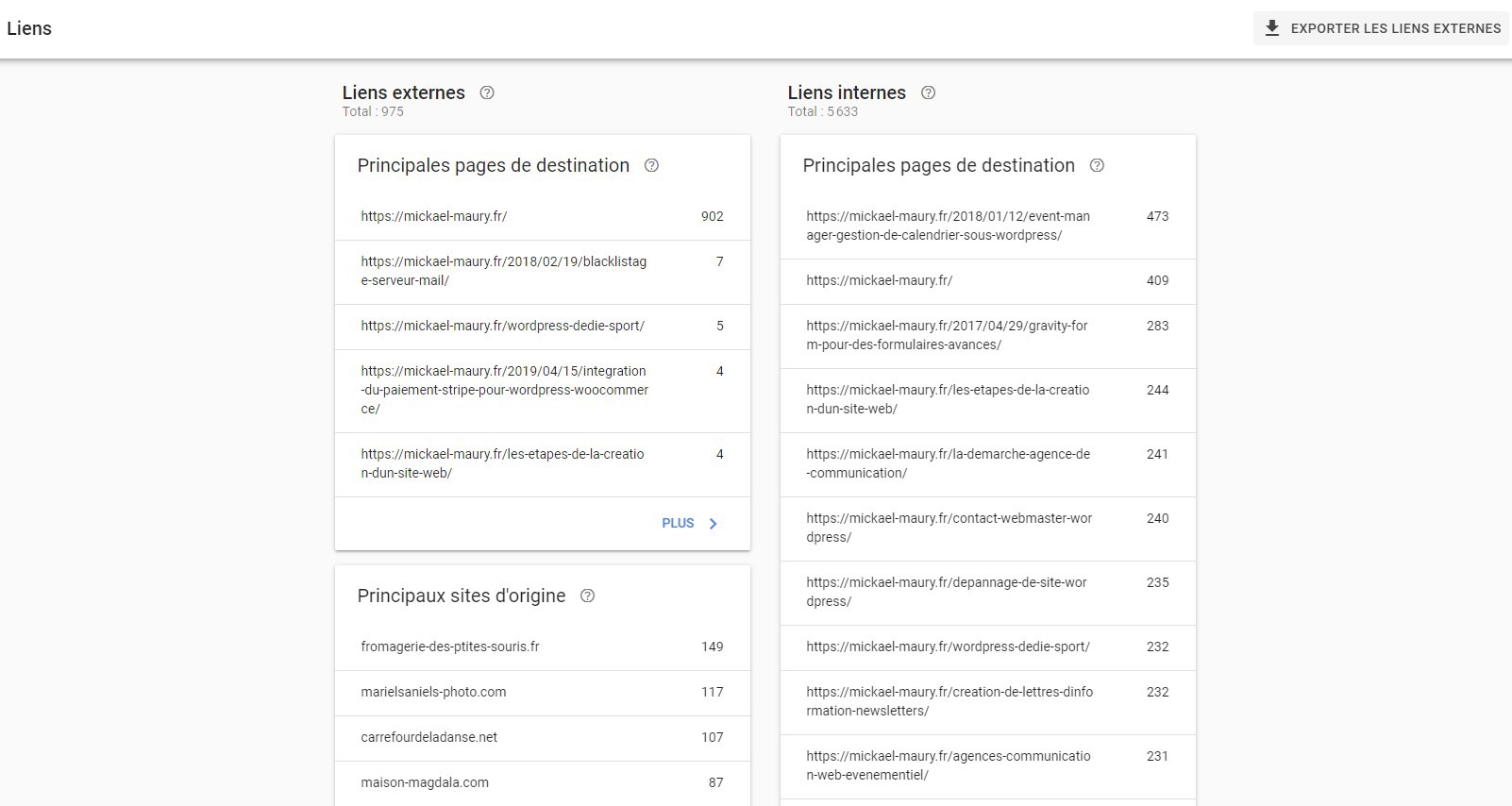
Task: Click help icon next to Liens internes
Action: click(x=928, y=92)
